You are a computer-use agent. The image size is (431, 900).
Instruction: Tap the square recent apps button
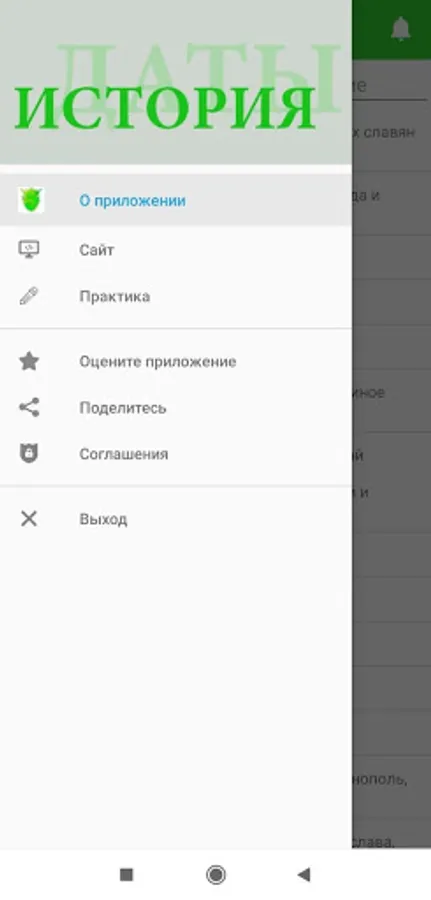coord(126,875)
